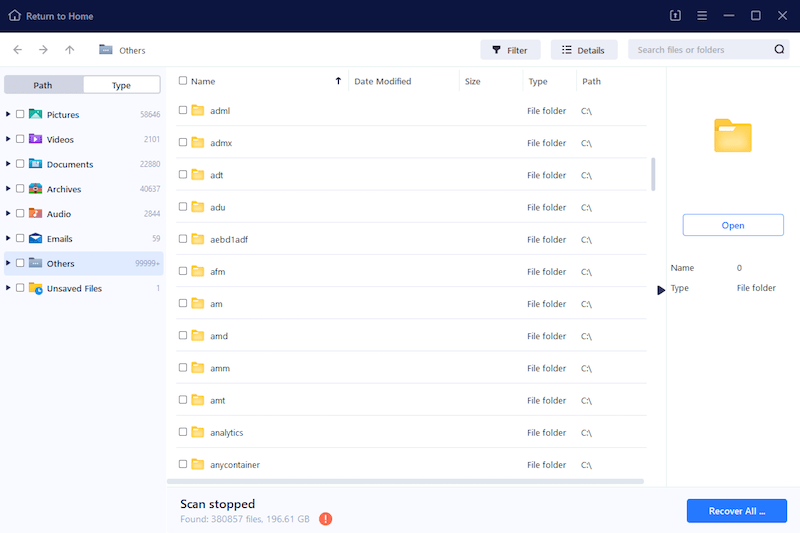The width and height of the screenshot is (800, 533).
Task: Click the upload/update icon in title bar
Action: (676, 15)
